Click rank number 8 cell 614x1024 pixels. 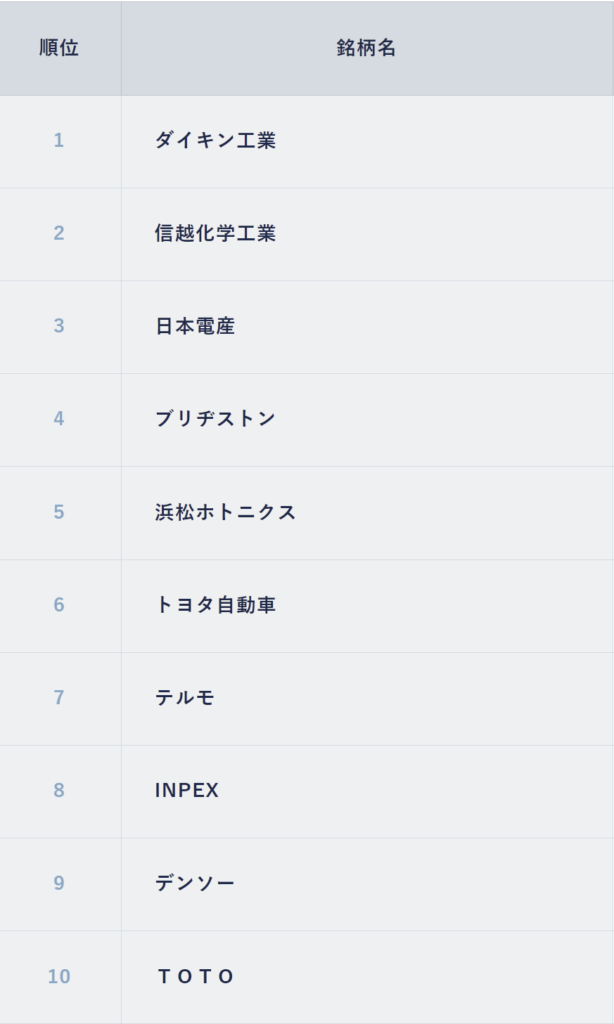[x=59, y=791]
